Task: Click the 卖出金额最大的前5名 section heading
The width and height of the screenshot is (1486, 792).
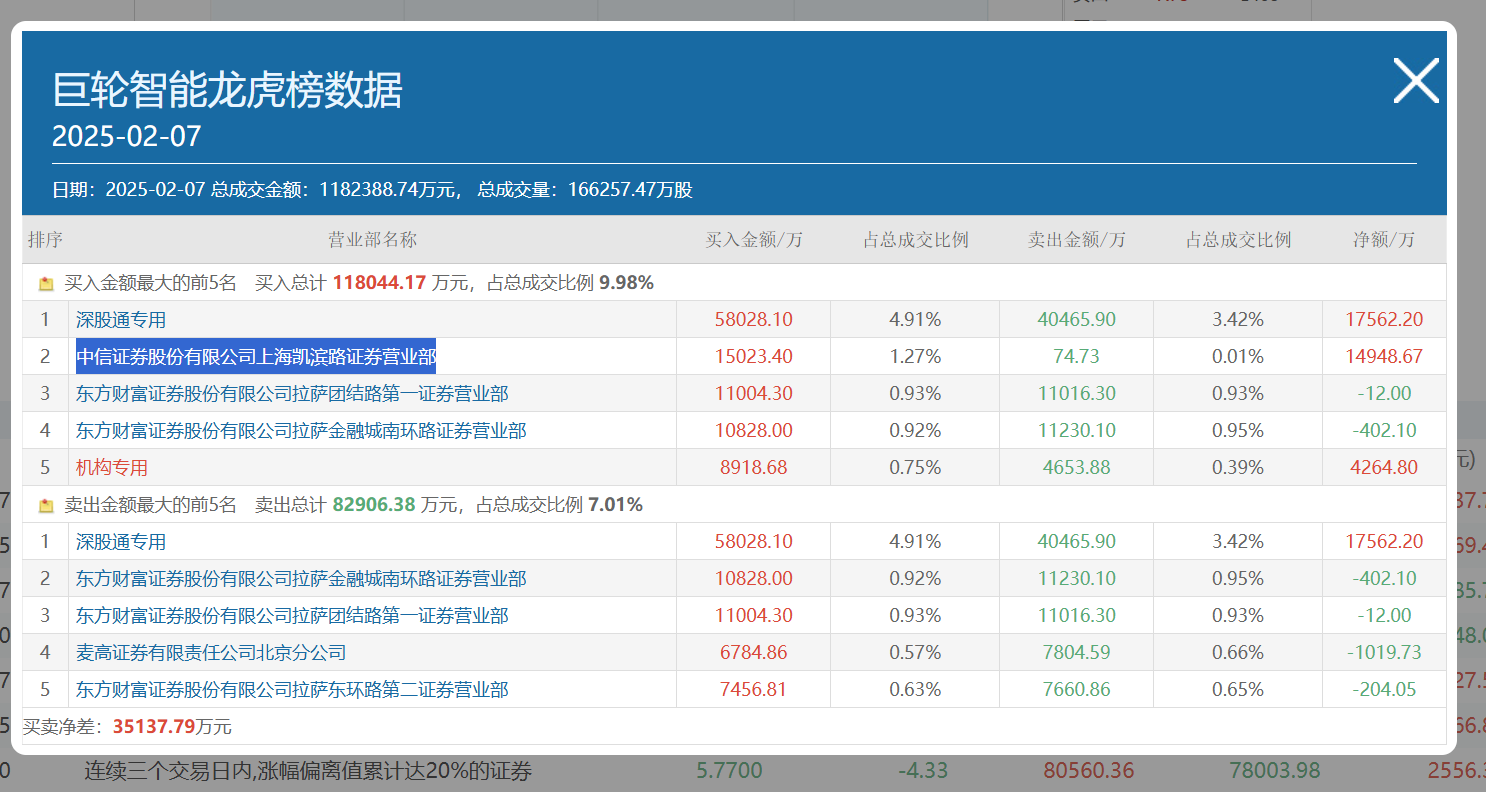Action: click(x=151, y=505)
